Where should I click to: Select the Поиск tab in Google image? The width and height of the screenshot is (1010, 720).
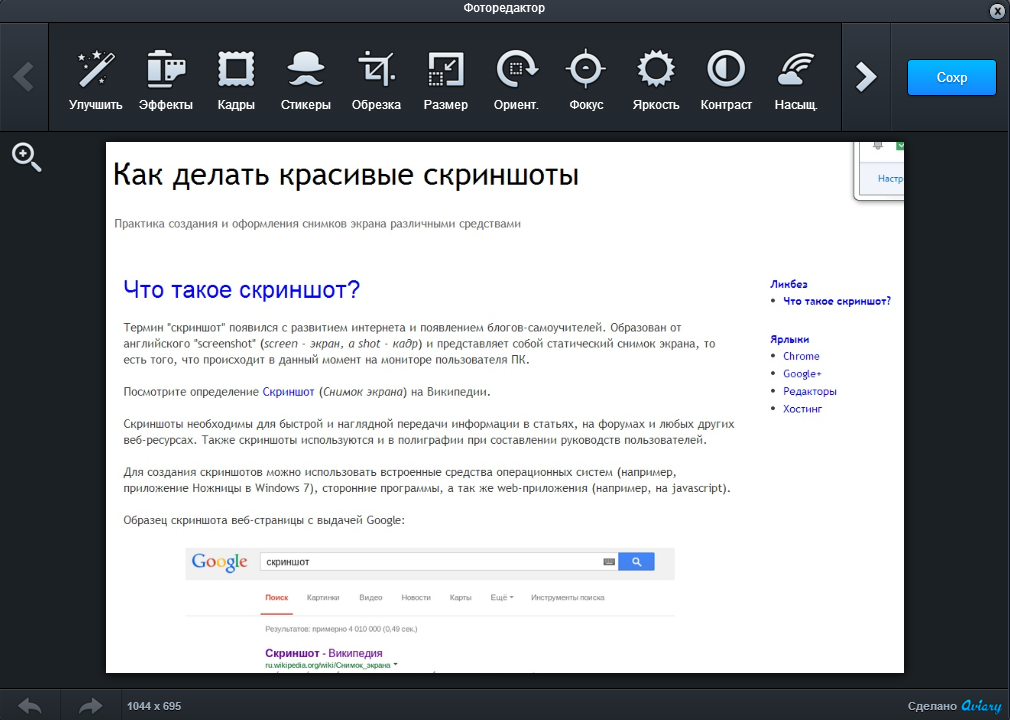277,598
